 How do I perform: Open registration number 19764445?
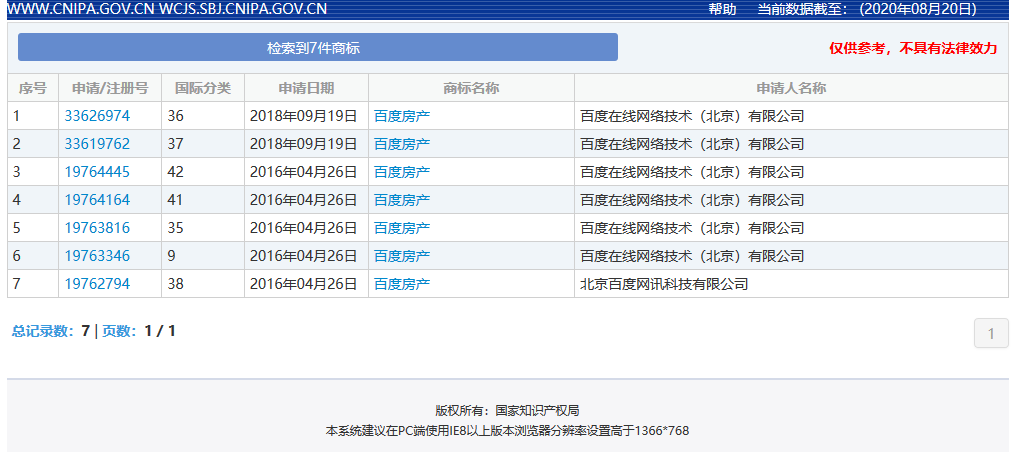tap(97, 172)
